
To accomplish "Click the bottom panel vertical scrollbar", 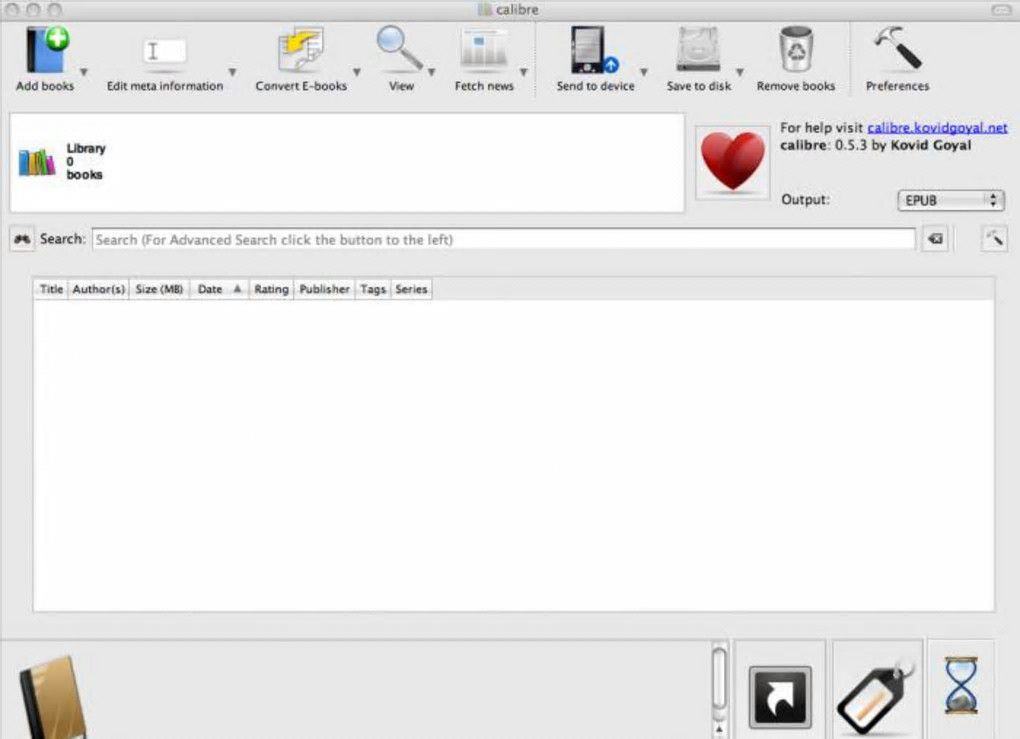I will coord(719,678).
